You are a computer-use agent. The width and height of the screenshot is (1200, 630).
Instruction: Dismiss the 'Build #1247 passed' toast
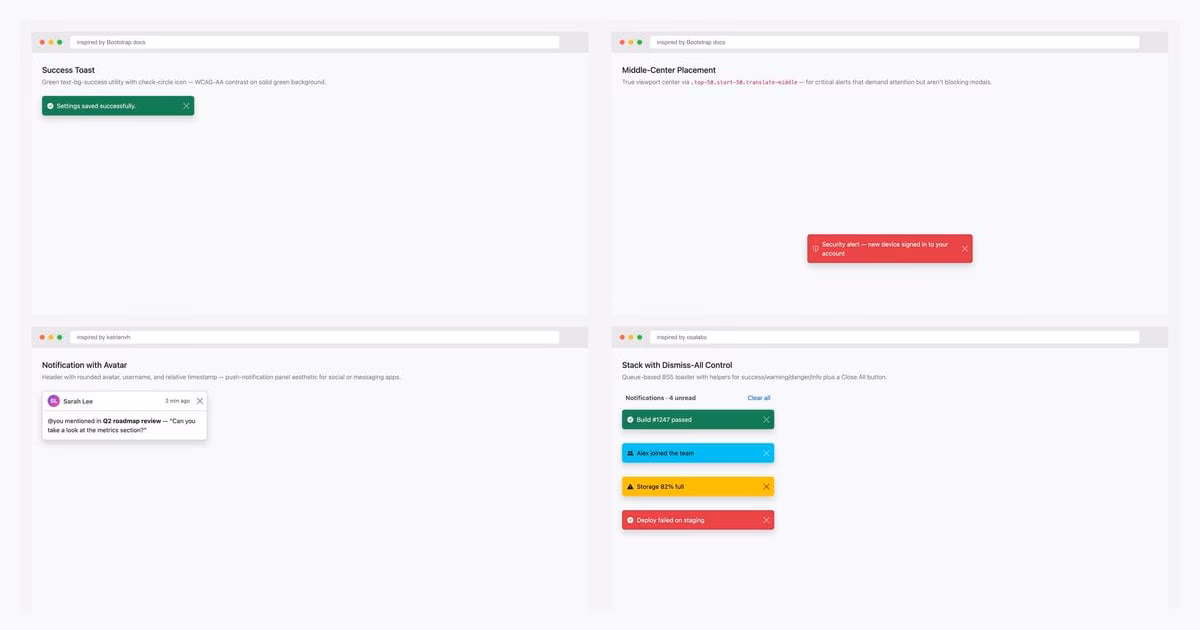pyautogui.click(x=766, y=420)
